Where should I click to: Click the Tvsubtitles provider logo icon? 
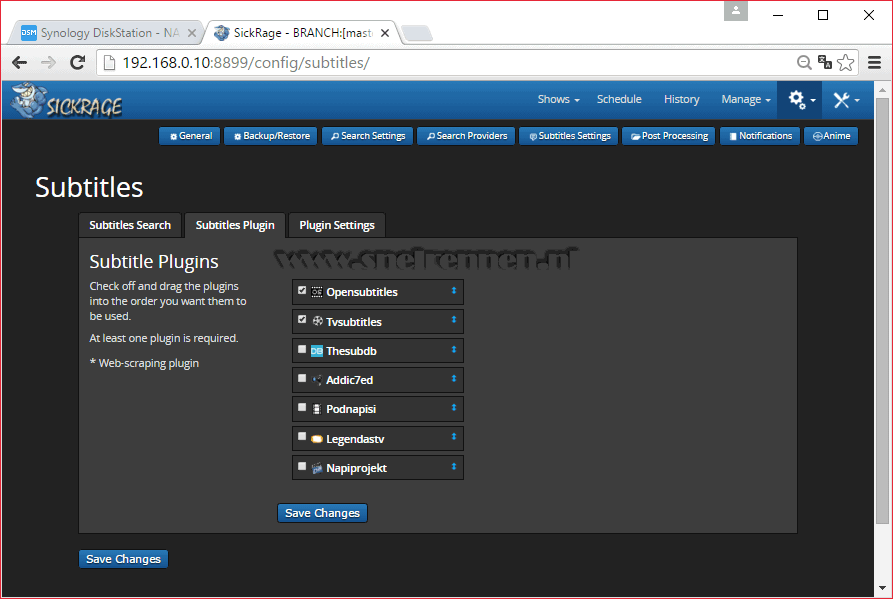[317, 321]
